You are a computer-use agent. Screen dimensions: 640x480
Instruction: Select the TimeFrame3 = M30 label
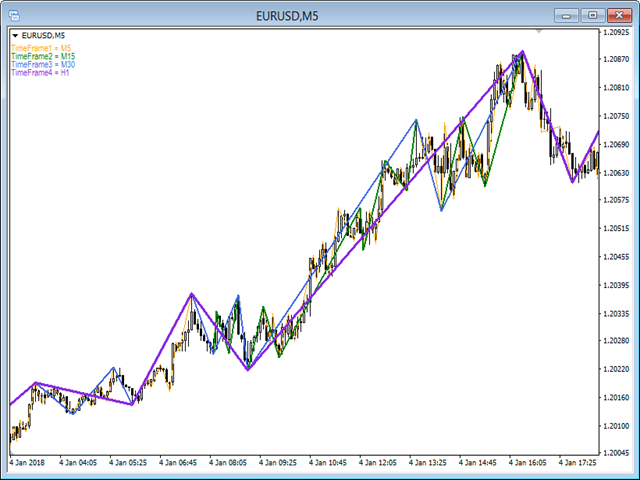tap(43, 64)
